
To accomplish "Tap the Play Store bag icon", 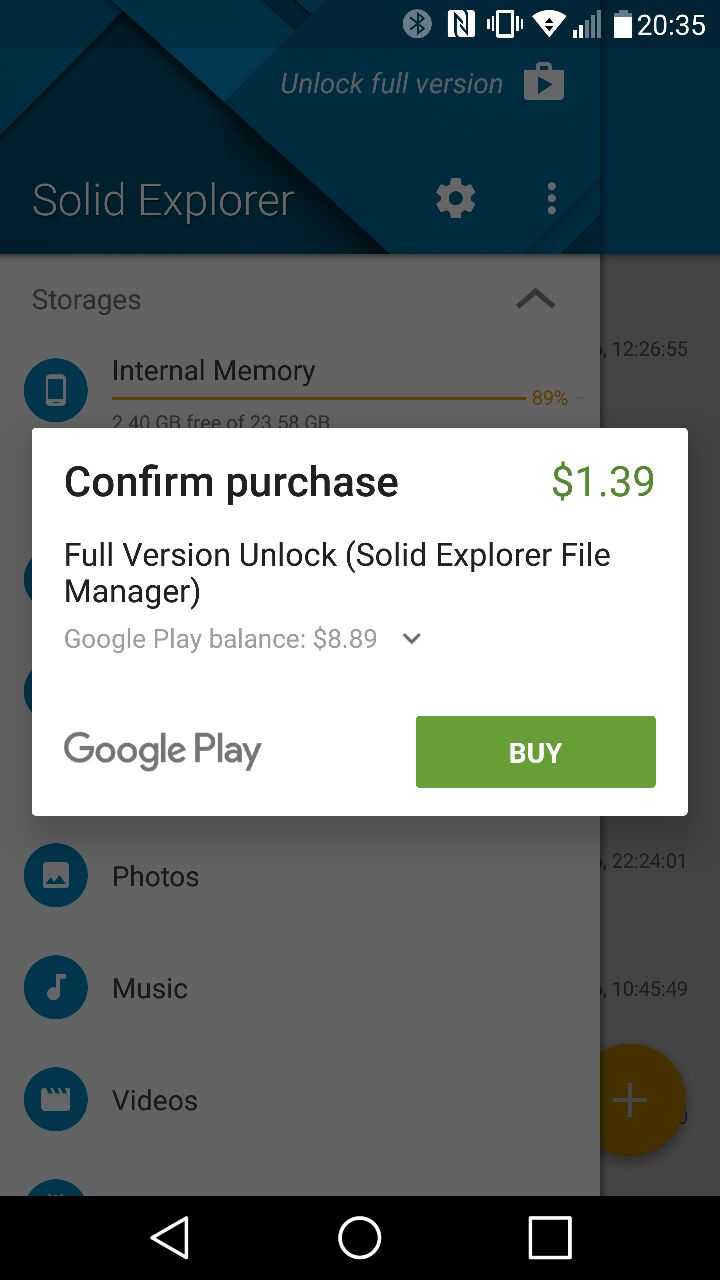I will pos(544,82).
